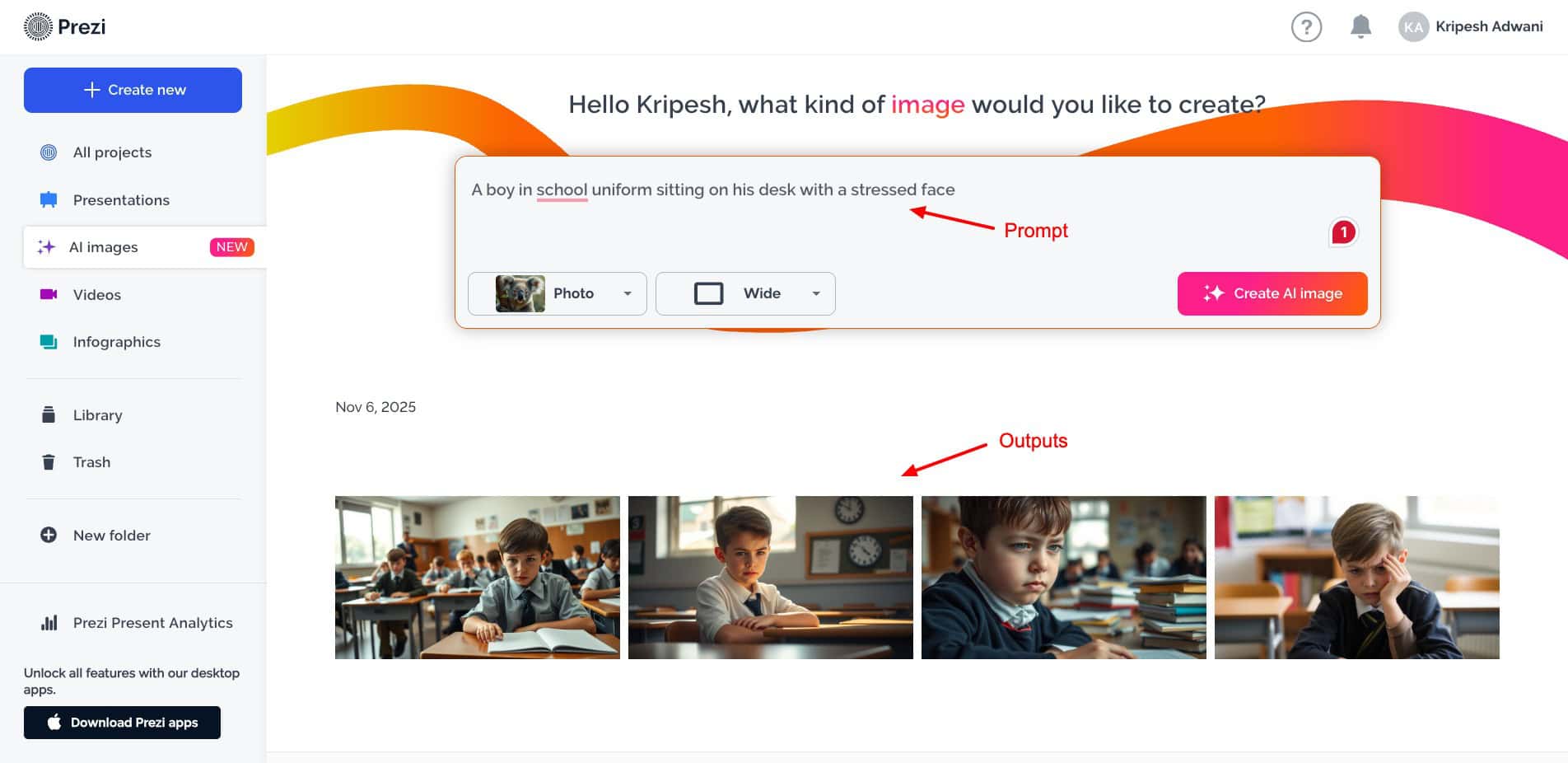Open Infographics section
This screenshot has width=1568, height=763.
[116, 342]
